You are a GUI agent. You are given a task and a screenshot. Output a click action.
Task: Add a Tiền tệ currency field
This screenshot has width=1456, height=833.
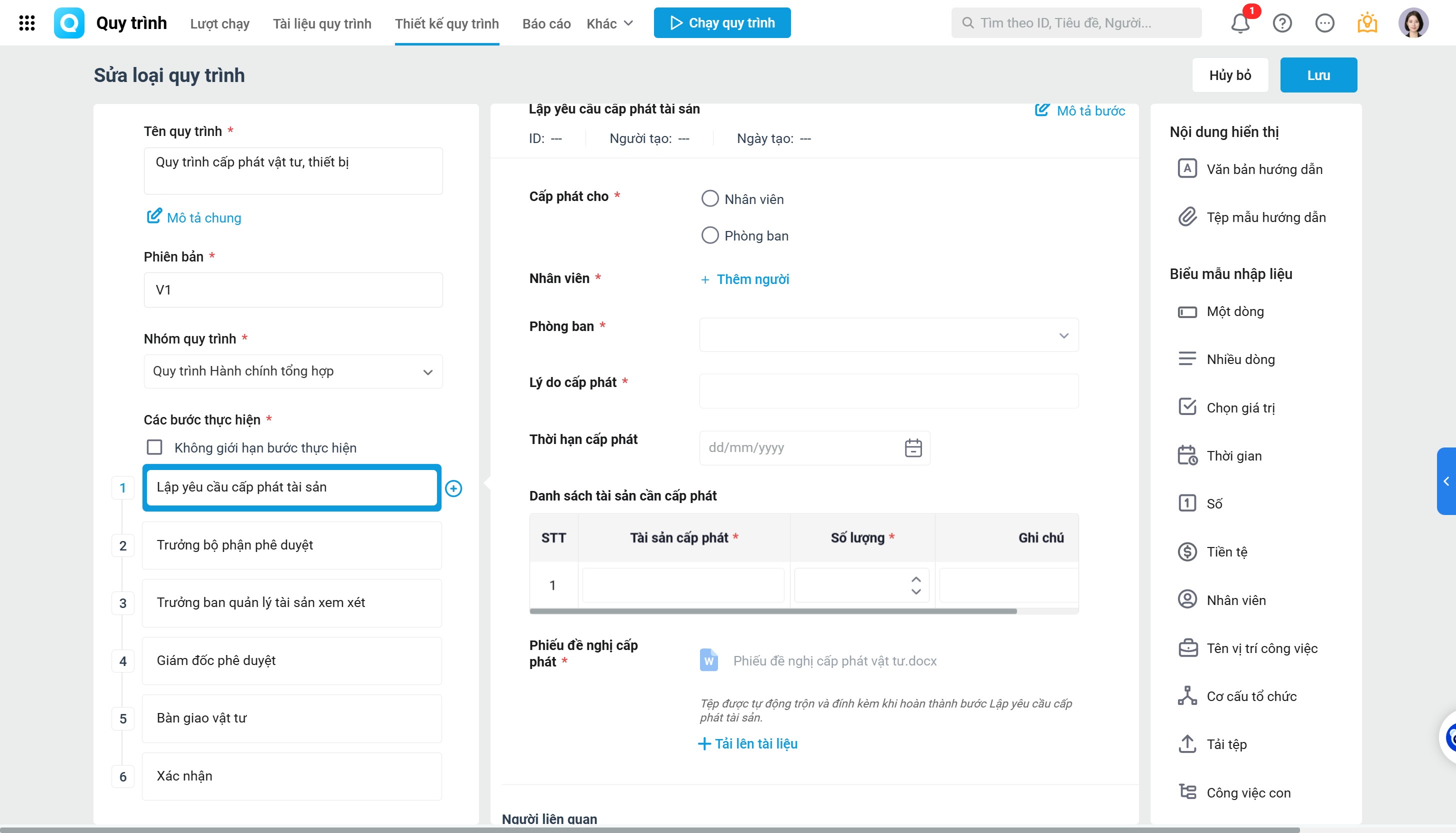click(x=1212, y=551)
